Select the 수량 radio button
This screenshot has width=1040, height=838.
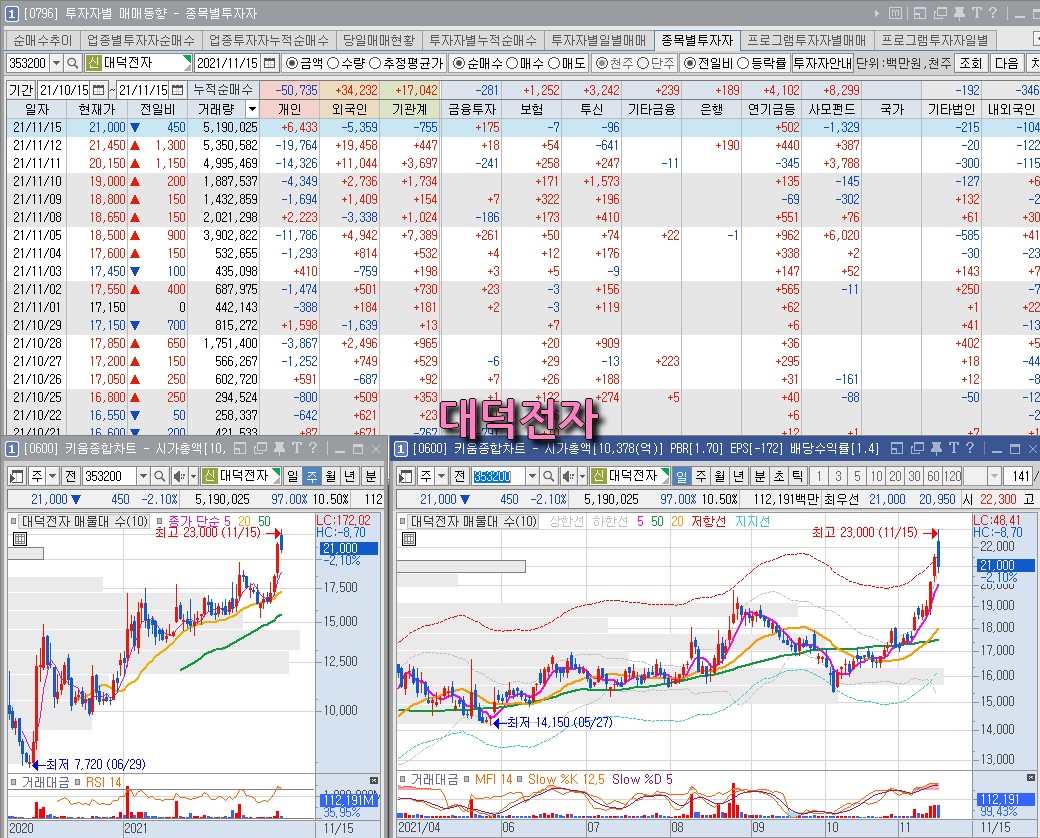334,63
